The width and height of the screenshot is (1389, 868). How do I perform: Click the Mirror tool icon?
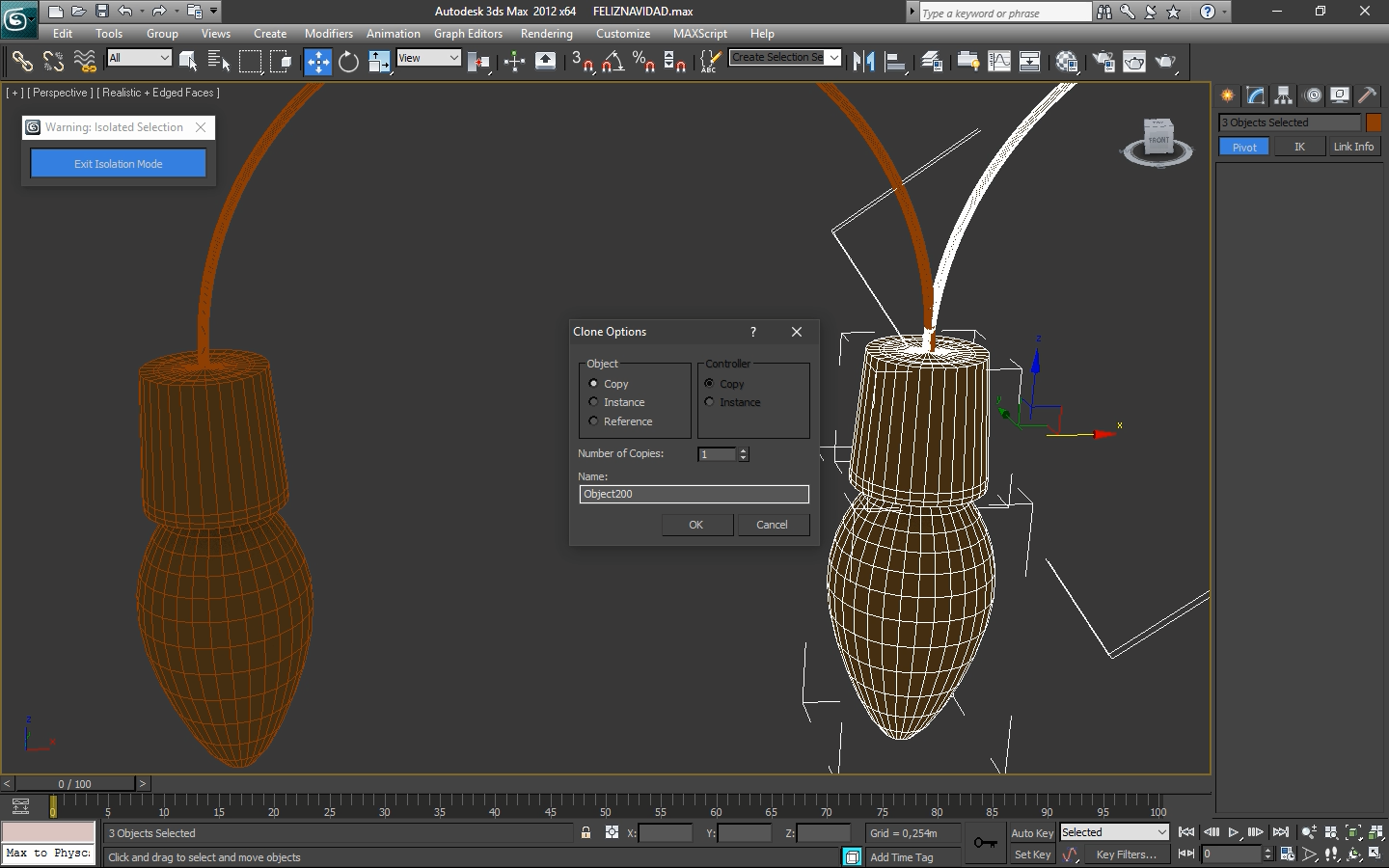tap(864, 62)
